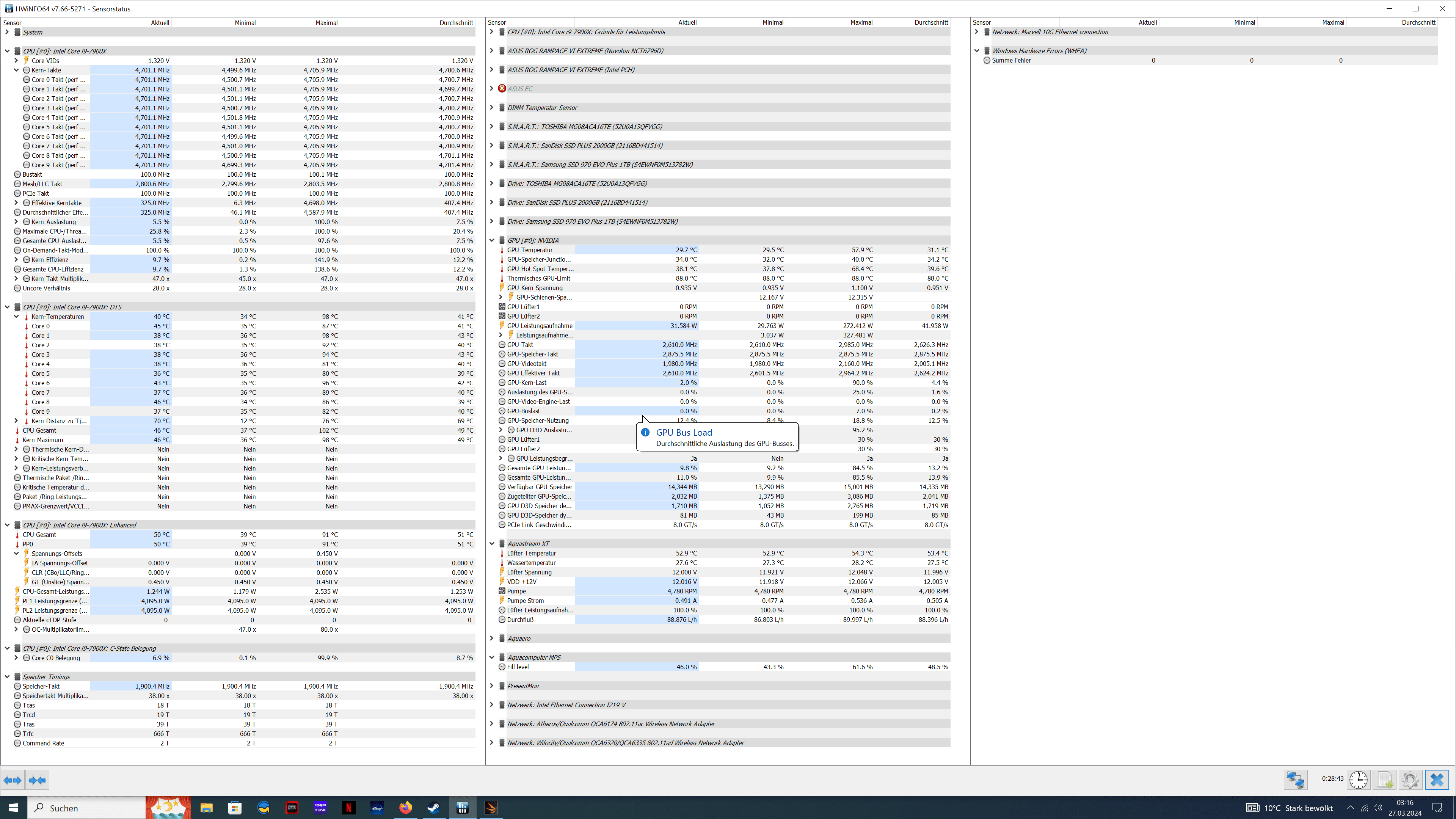Switch to the HWiNFO taskbar icon
Viewport: 1456px width, 819px height.
pyautogui.click(x=462, y=808)
